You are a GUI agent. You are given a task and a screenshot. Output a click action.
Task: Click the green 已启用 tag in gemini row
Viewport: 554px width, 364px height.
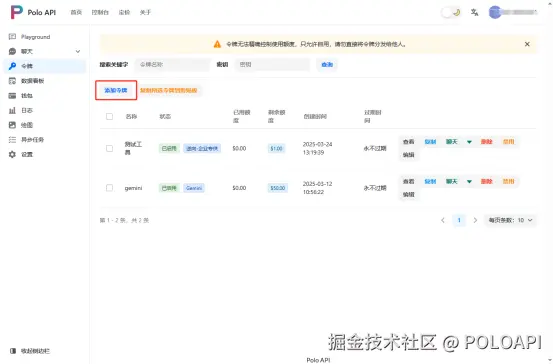coord(169,188)
